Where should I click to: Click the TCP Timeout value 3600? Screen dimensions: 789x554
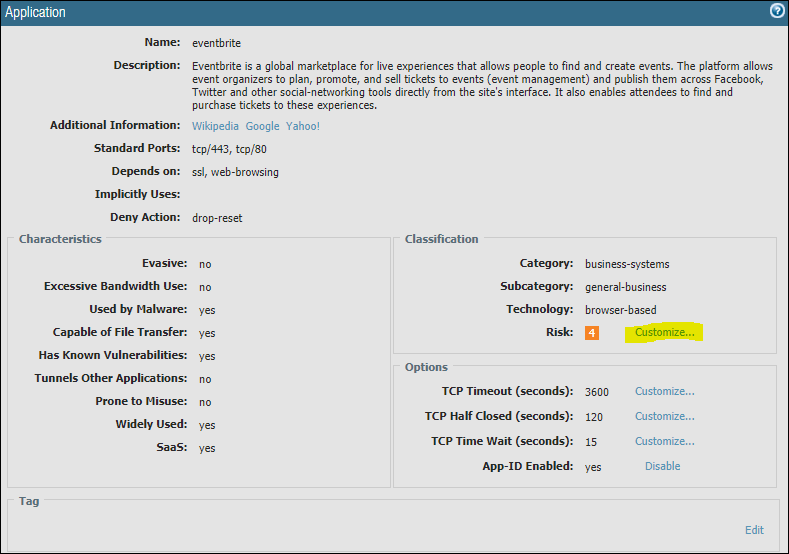click(596, 392)
